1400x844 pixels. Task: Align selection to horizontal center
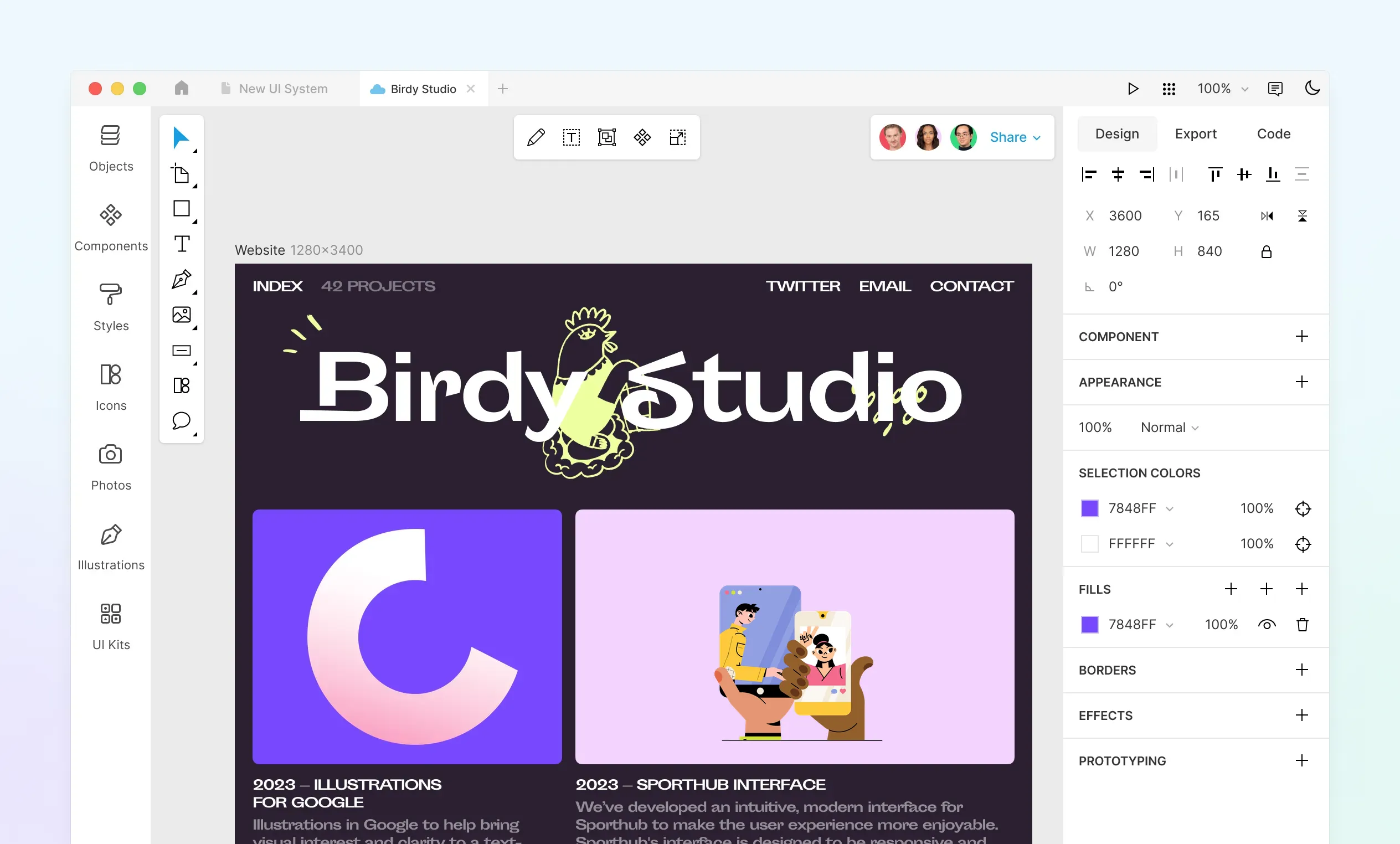pyautogui.click(x=1118, y=174)
